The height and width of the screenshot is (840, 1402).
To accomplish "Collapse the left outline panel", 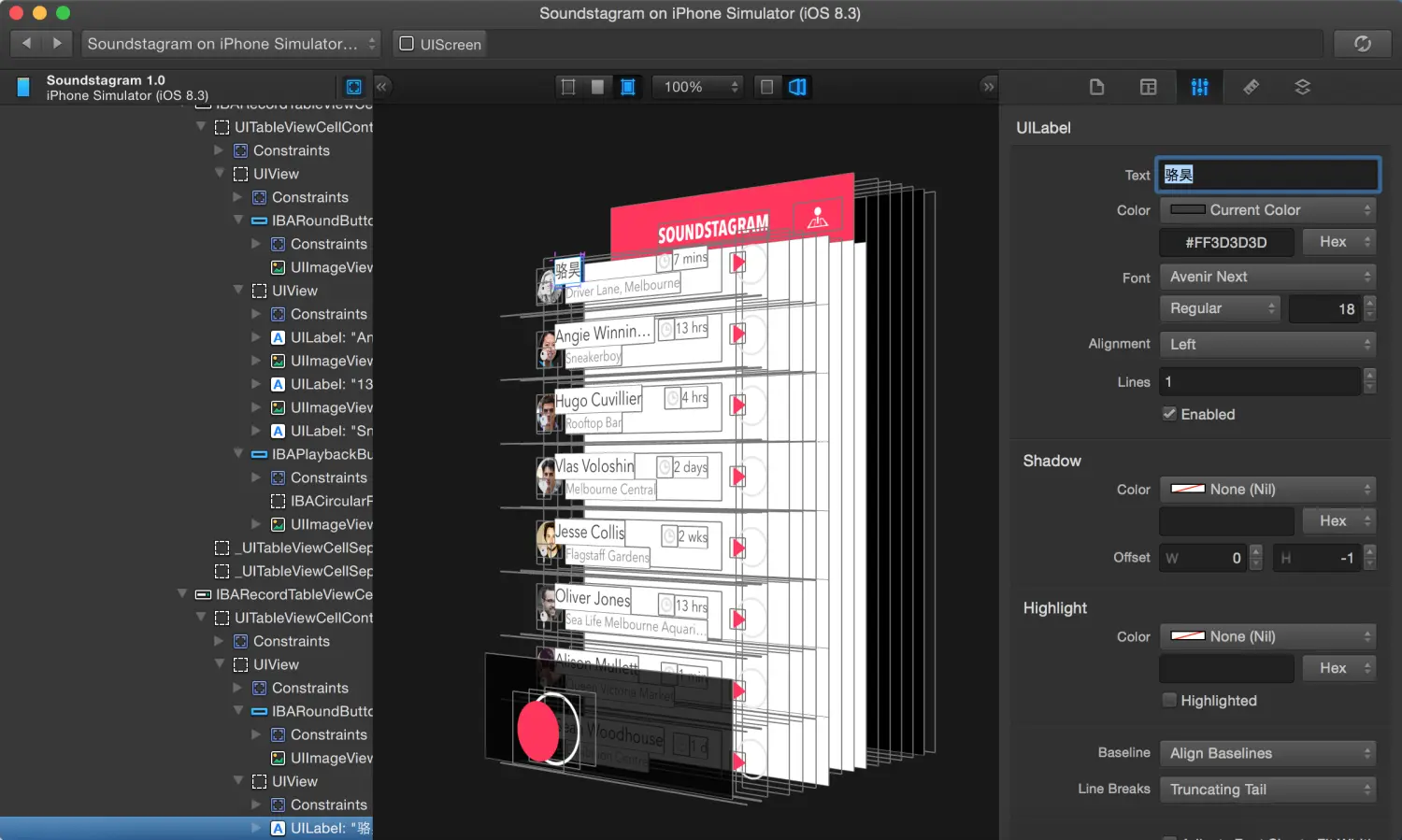I will click(381, 87).
